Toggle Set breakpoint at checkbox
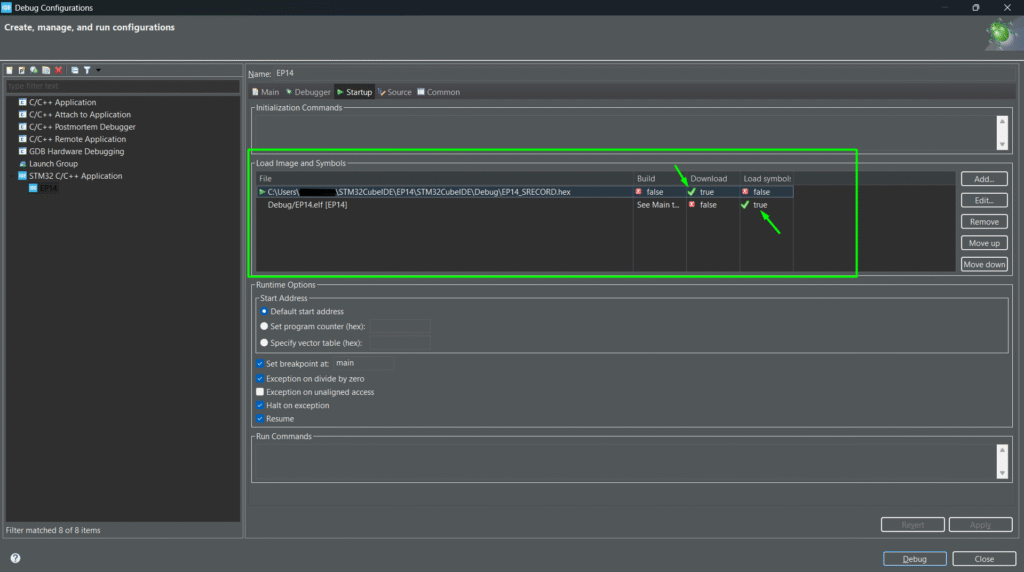Image resolution: width=1024 pixels, height=572 pixels. point(261,364)
